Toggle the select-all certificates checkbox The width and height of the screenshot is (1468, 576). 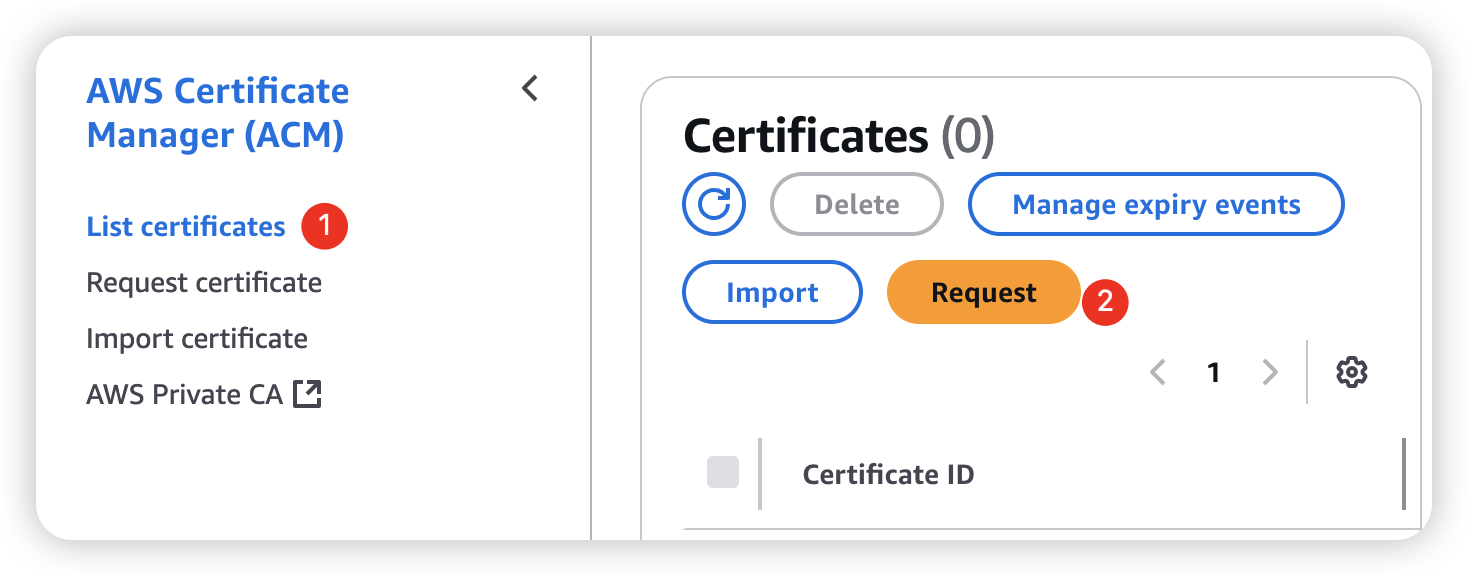point(722,472)
